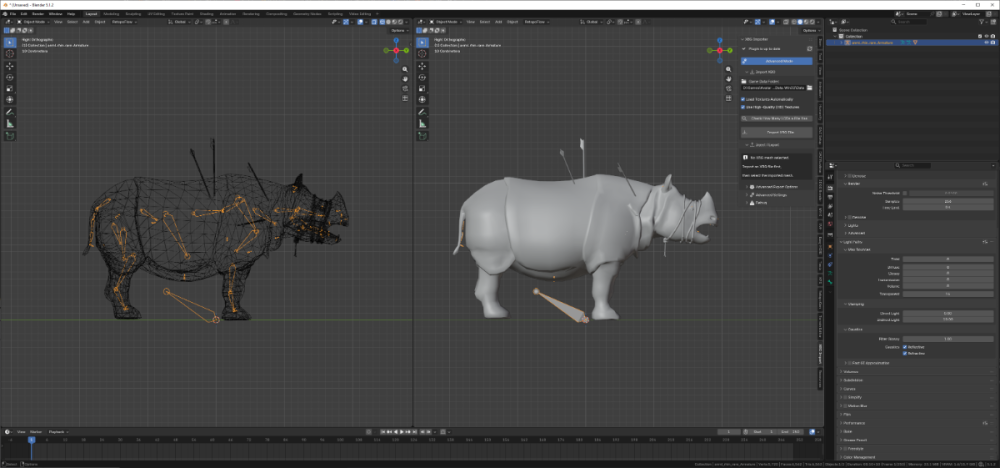
Task: Switch to Animation workspace tab
Action: coord(226,13)
